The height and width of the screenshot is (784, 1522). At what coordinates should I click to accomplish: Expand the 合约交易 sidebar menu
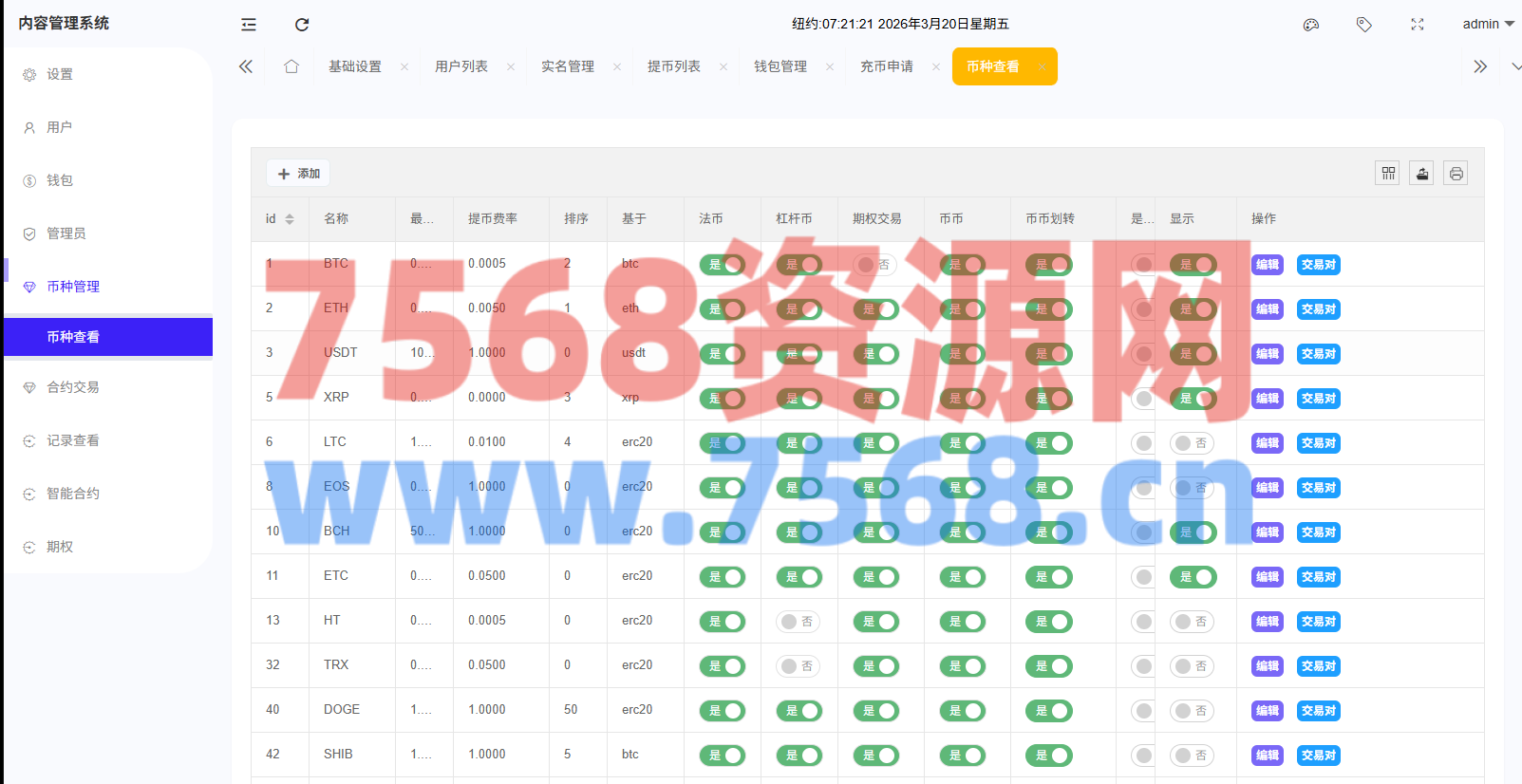pos(73,387)
